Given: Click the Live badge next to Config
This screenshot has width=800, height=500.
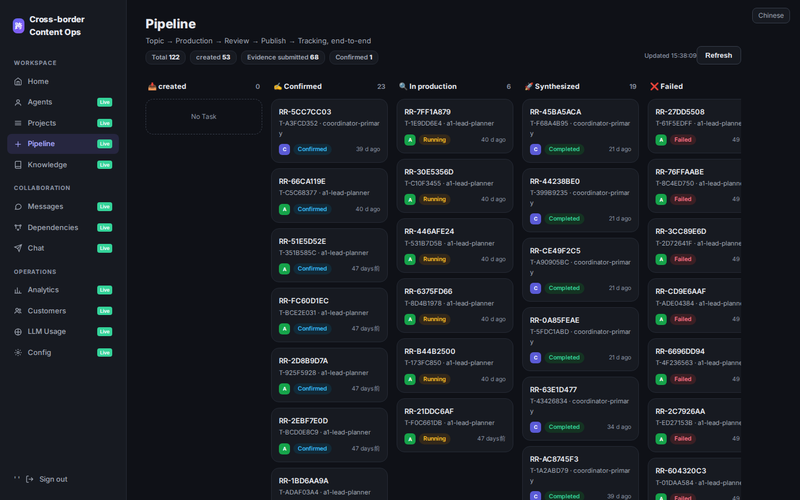Looking at the screenshot, I should [x=105, y=353].
